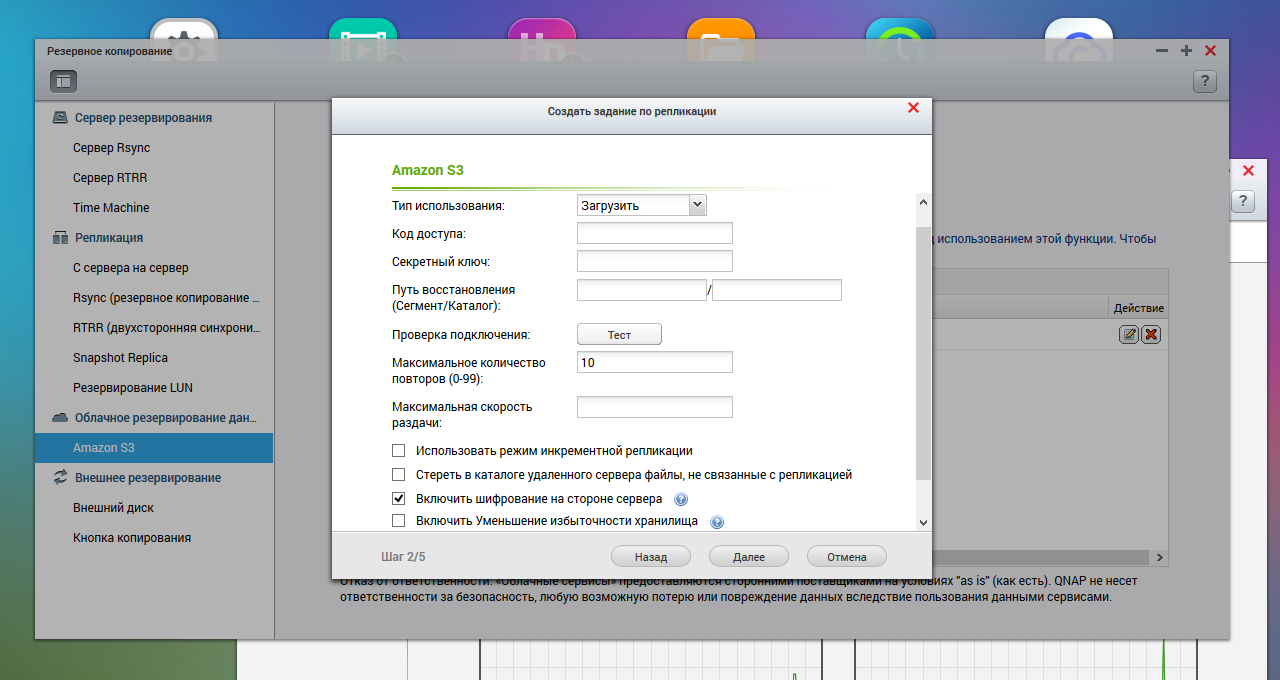Click the Секретный ключ input field
The image size is (1280, 680).
[655, 261]
